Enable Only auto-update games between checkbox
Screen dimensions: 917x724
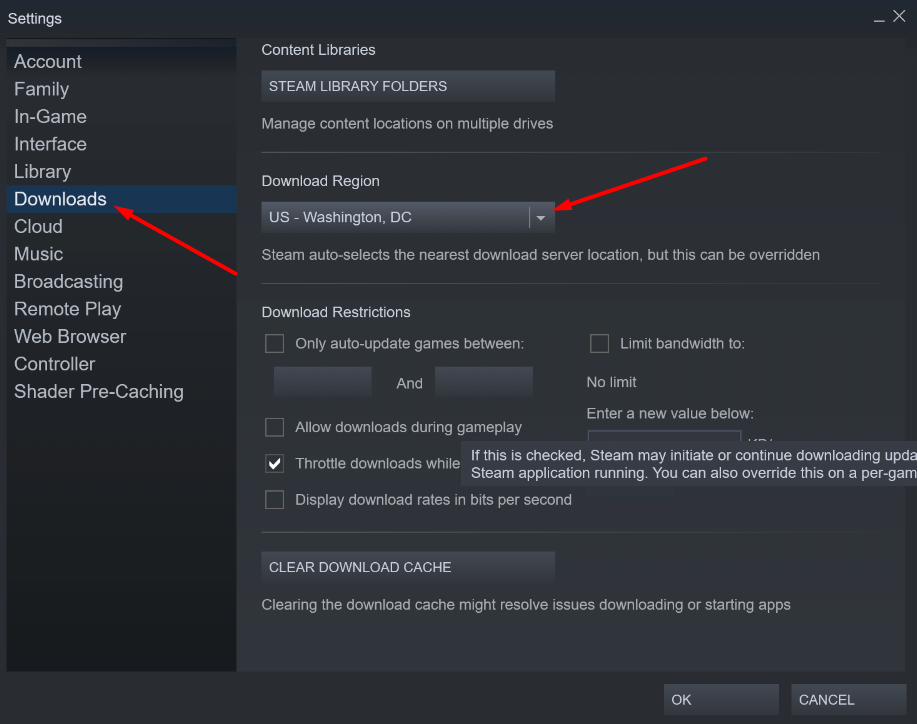(274, 343)
